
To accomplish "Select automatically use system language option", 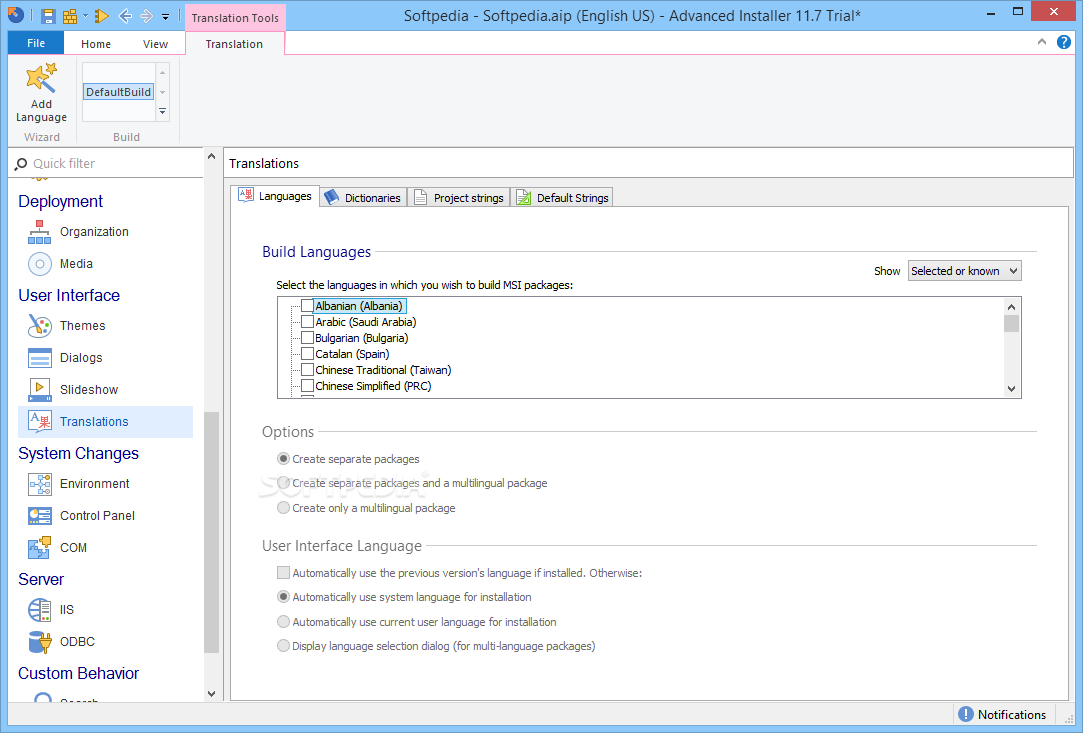I will (x=283, y=596).
